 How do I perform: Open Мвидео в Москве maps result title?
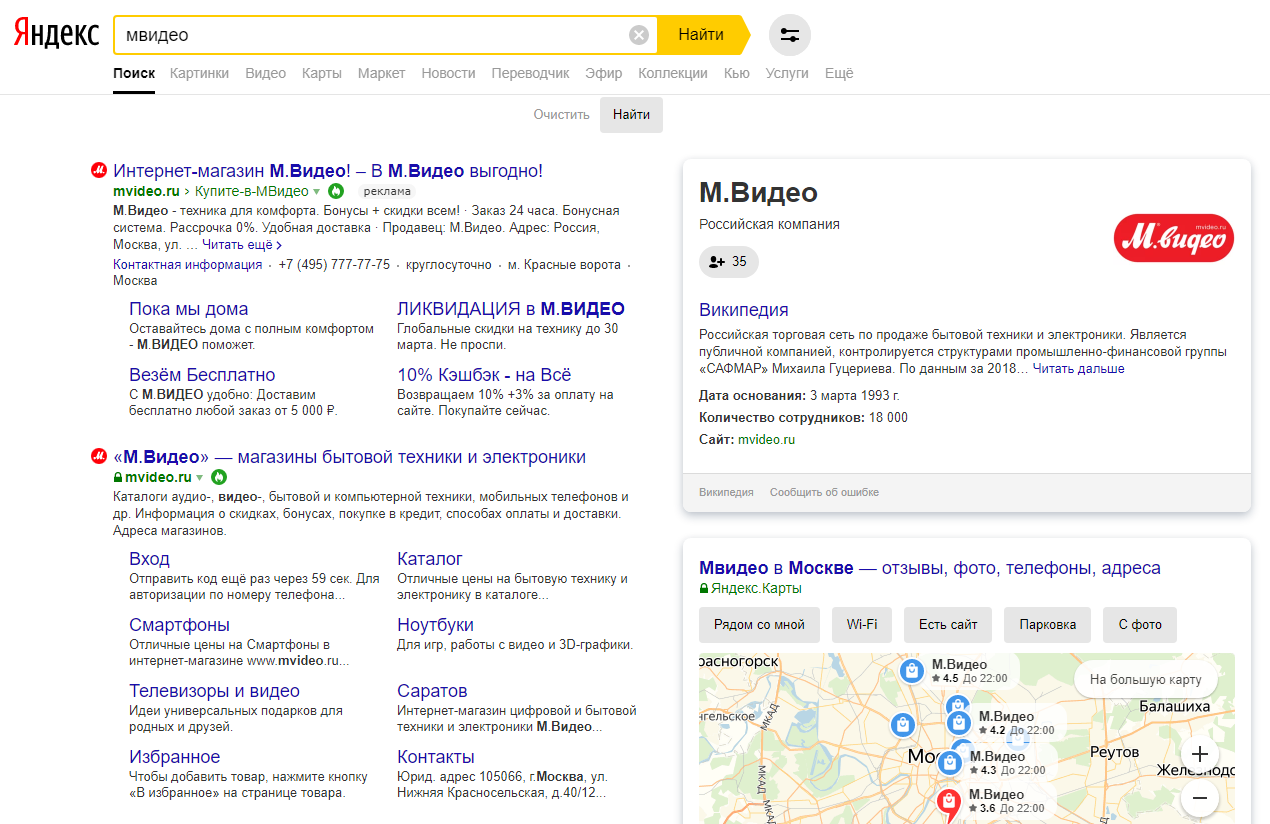[930, 568]
